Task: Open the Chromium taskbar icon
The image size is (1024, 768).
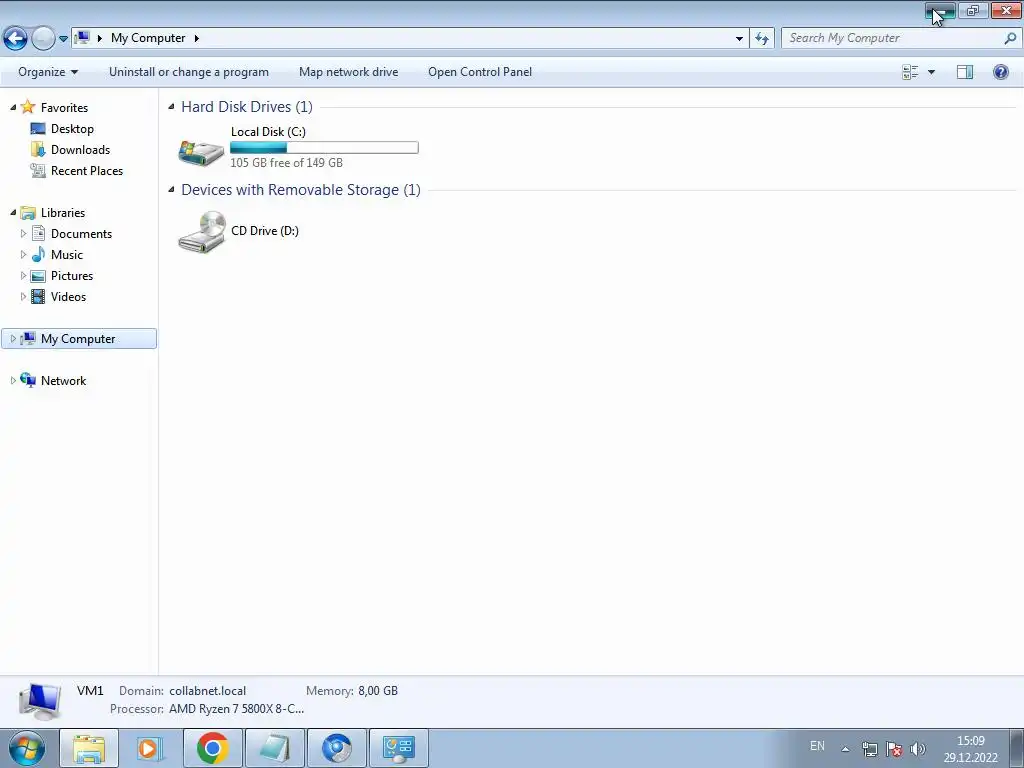Action: pos(336,748)
